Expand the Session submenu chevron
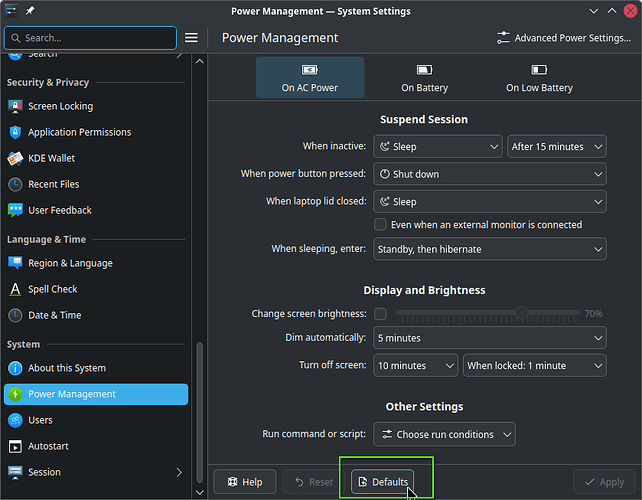The image size is (642, 500). [x=179, y=473]
